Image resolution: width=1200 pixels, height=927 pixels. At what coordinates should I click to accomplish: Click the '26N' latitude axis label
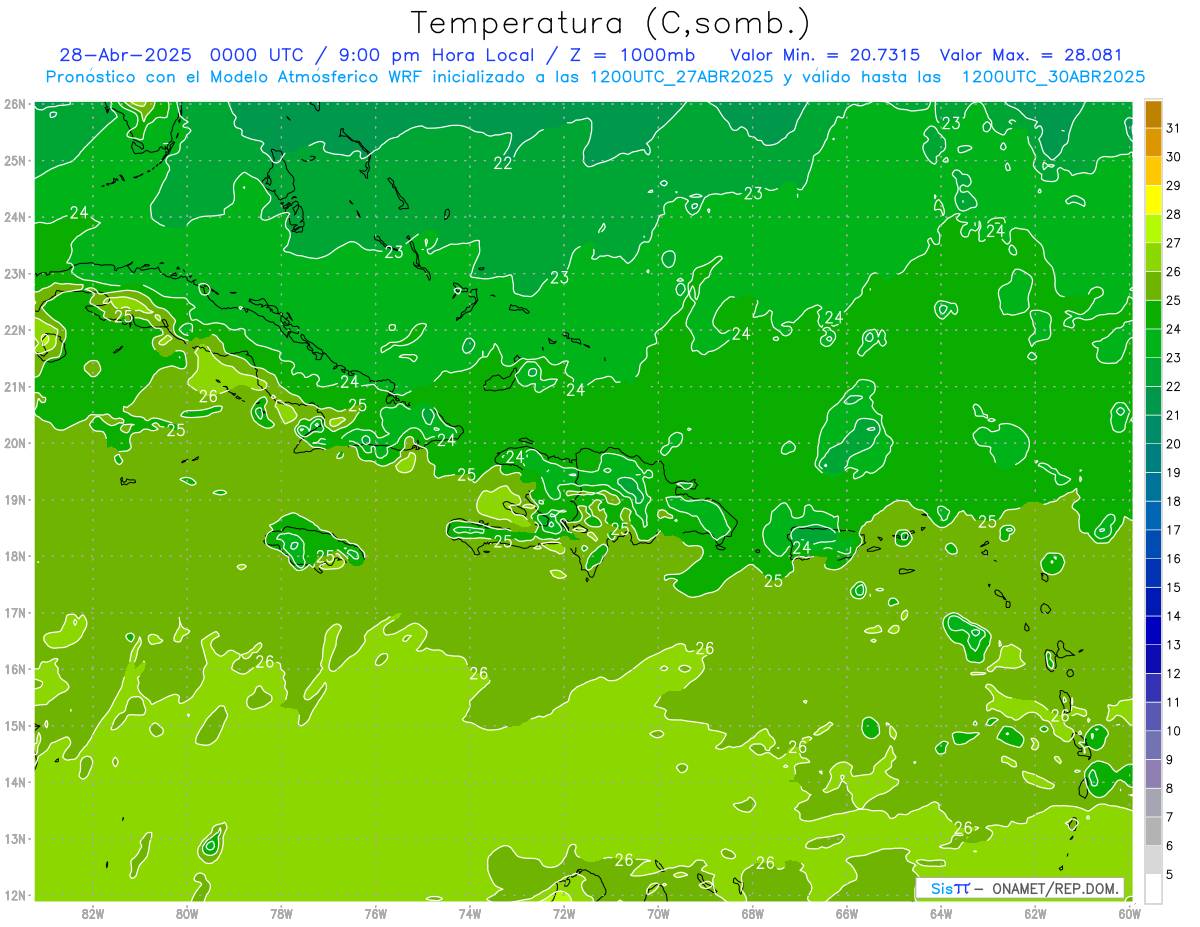click(14, 104)
